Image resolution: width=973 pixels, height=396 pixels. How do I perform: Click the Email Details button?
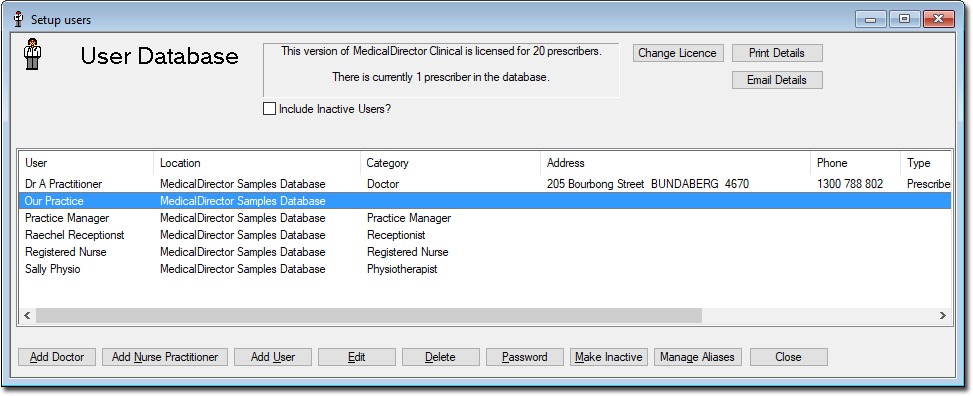pyautogui.click(x=777, y=80)
